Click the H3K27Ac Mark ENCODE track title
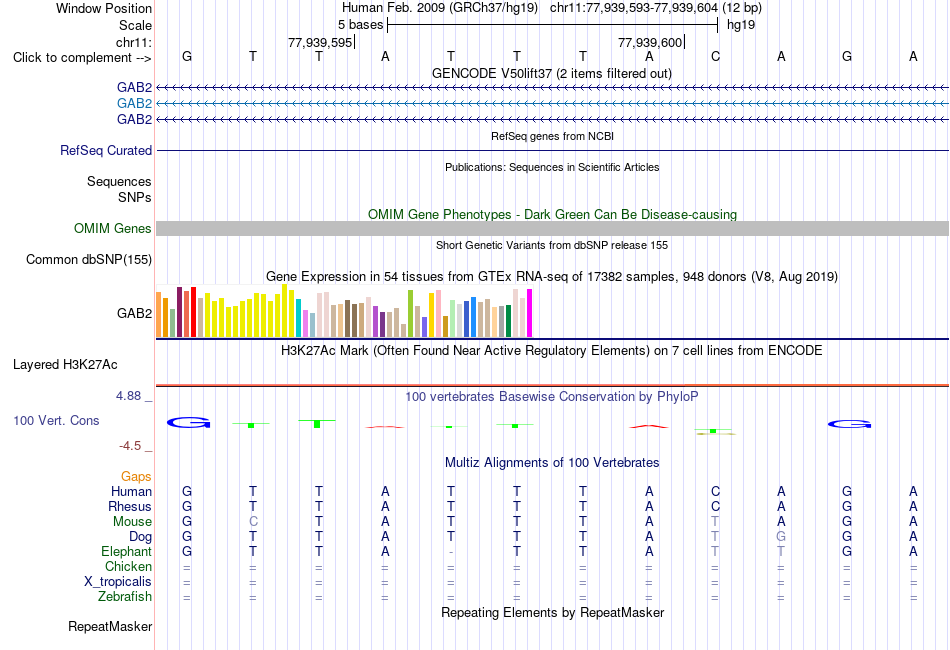Viewport: 950px width, 650px height. click(552, 351)
